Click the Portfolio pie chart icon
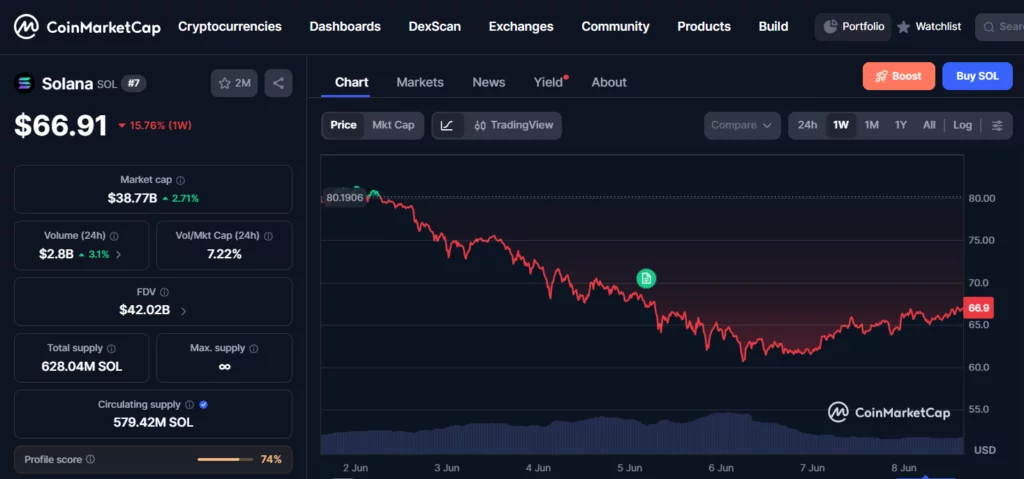 [830, 27]
